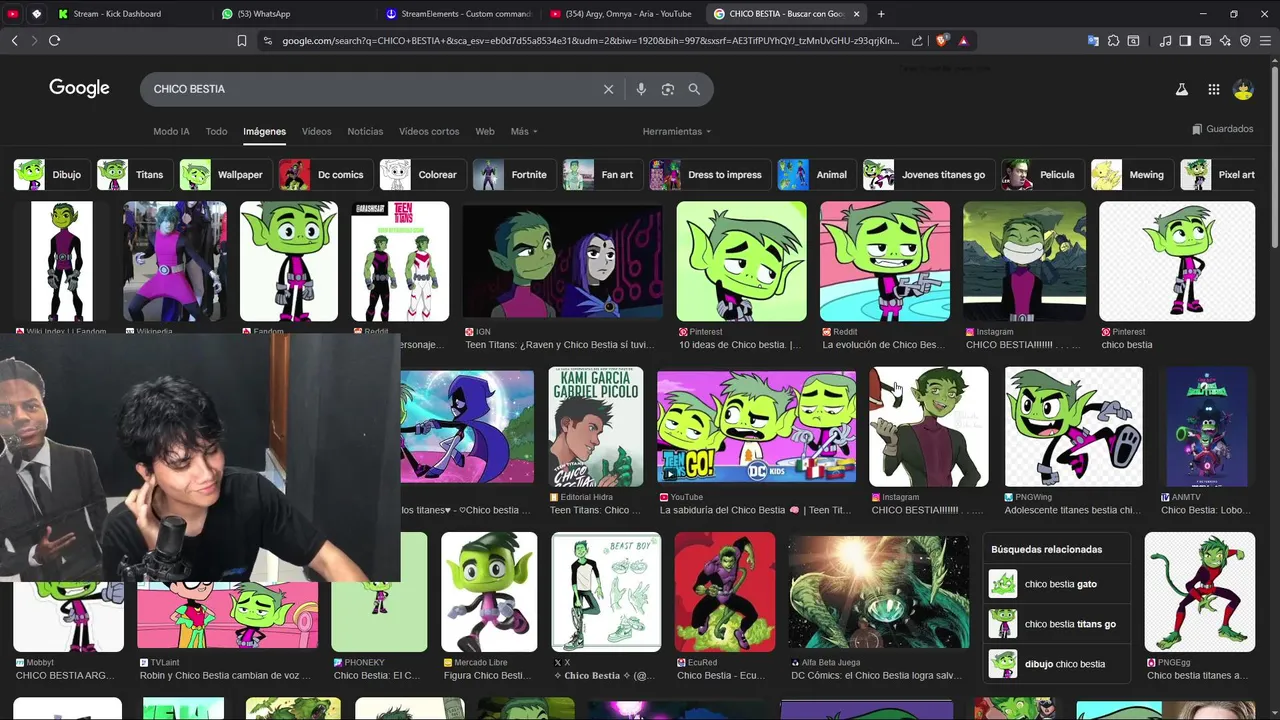Open related search chico bestia titans go
This screenshot has height=720, width=1280.
point(1056,624)
